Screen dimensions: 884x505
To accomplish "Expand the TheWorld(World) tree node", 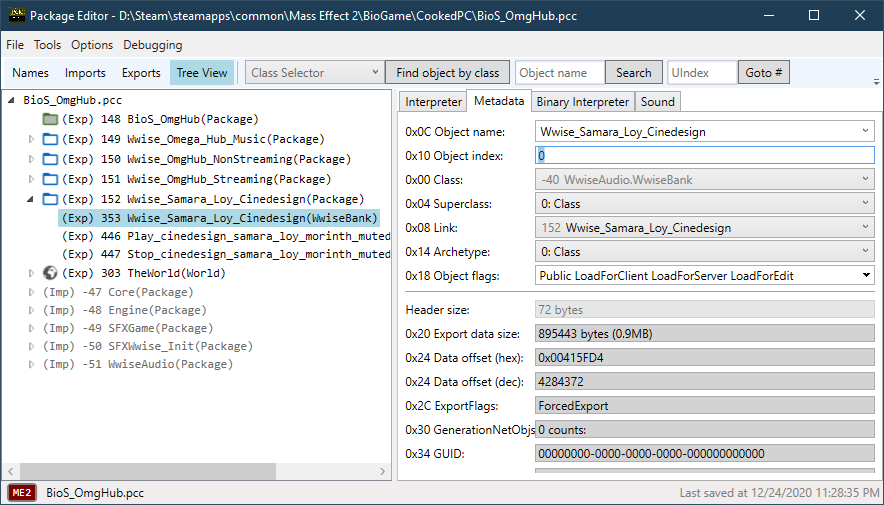I will [32, 273].
